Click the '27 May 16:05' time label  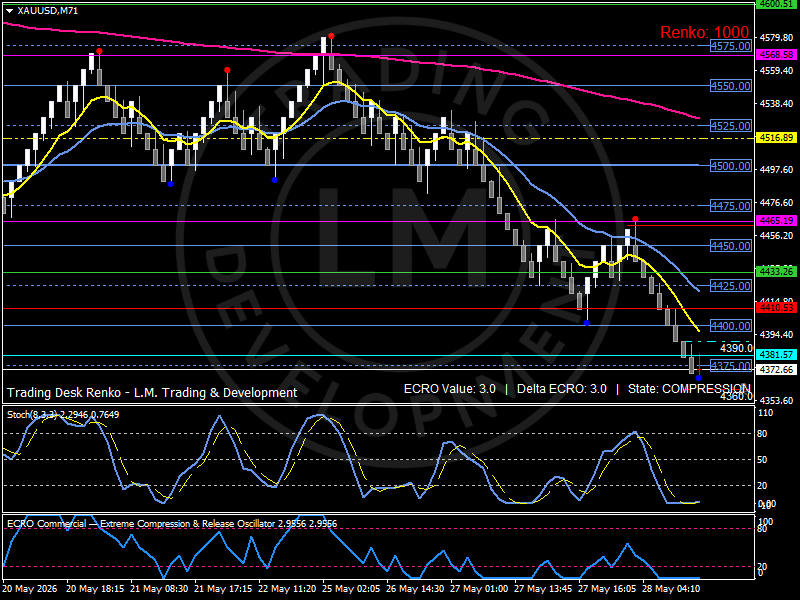(607, 588)
